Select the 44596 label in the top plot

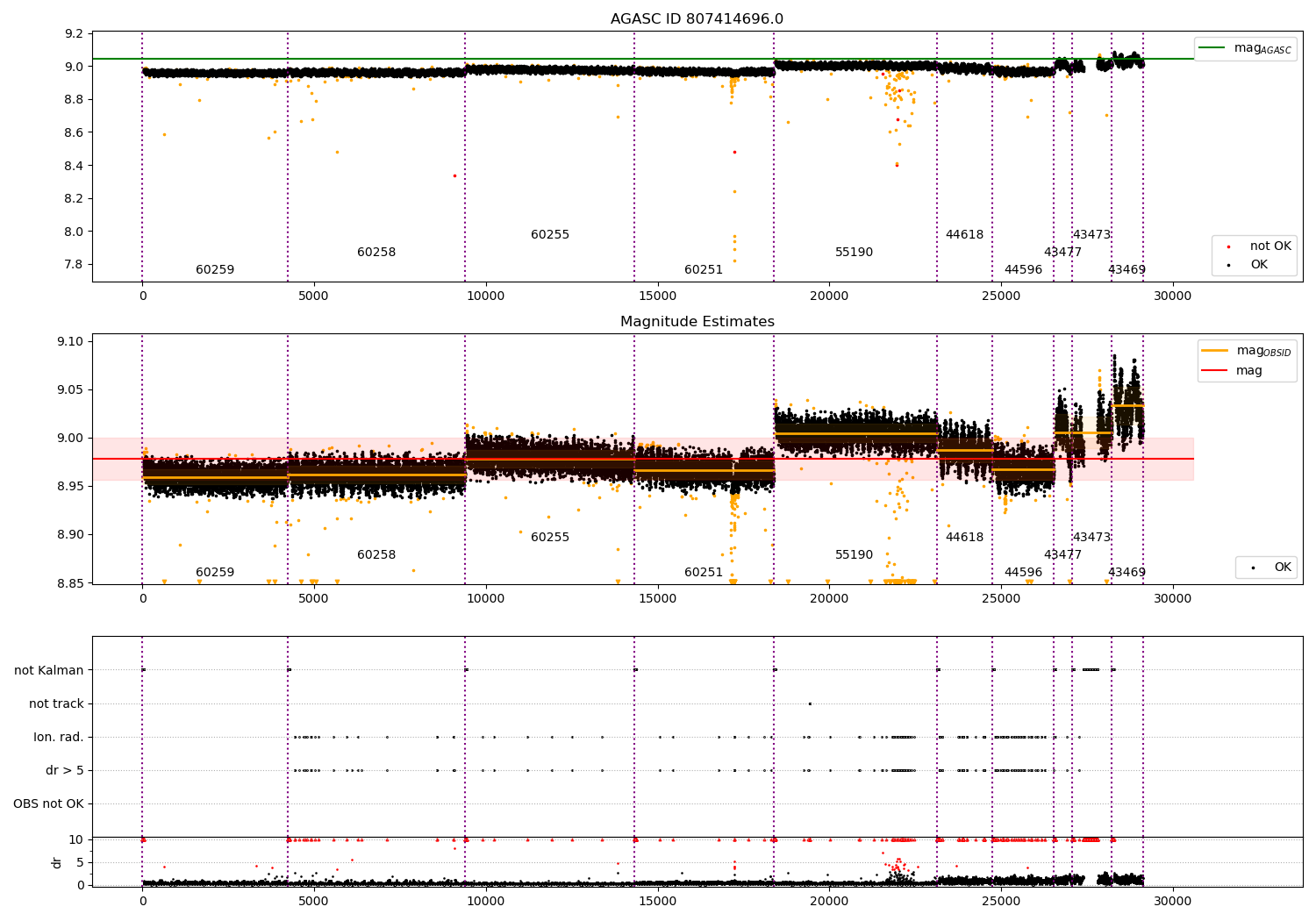click(1023, 270)
